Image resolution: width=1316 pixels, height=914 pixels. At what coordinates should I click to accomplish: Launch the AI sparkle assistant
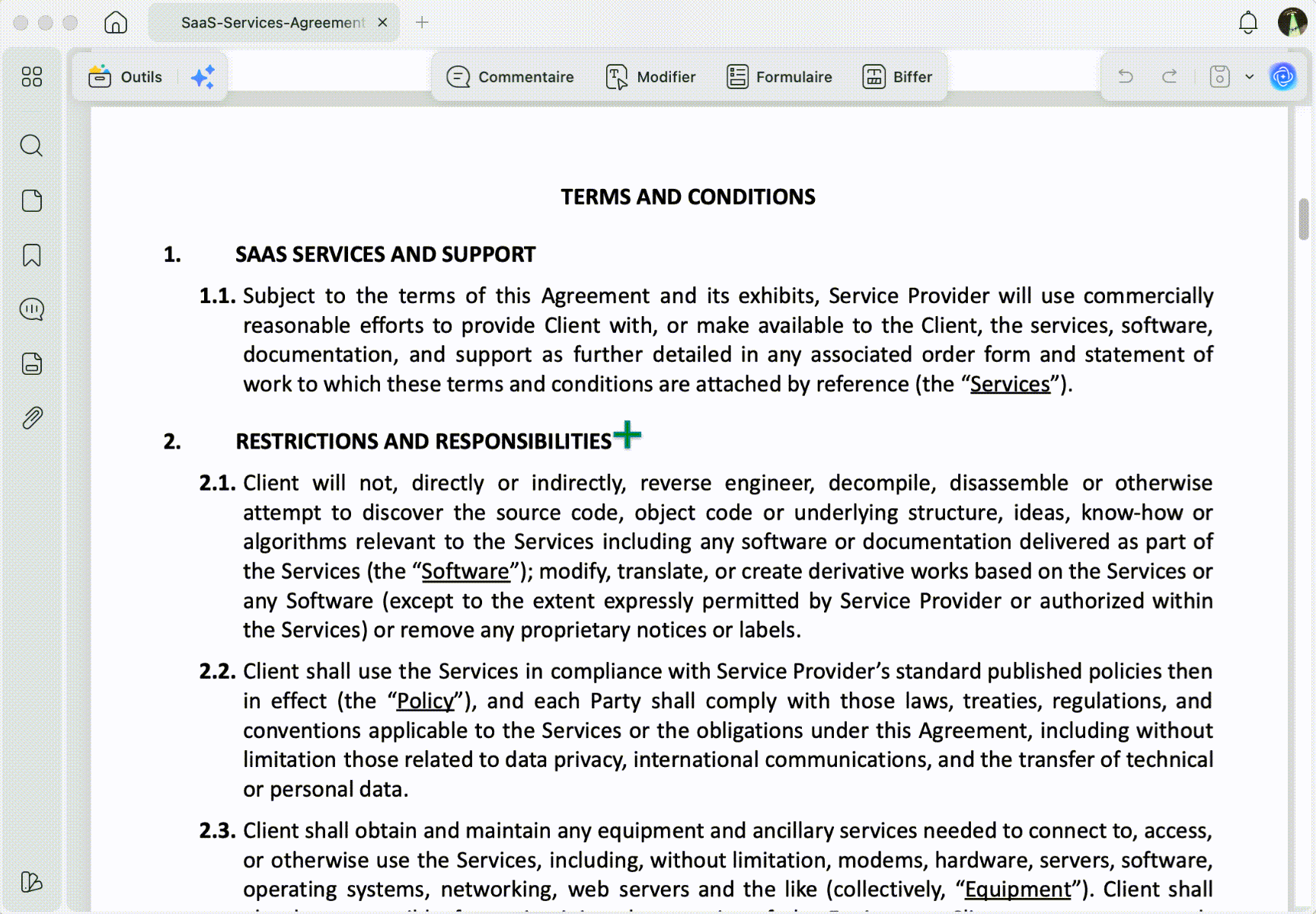pyautogui.click(x=203, y=77)
